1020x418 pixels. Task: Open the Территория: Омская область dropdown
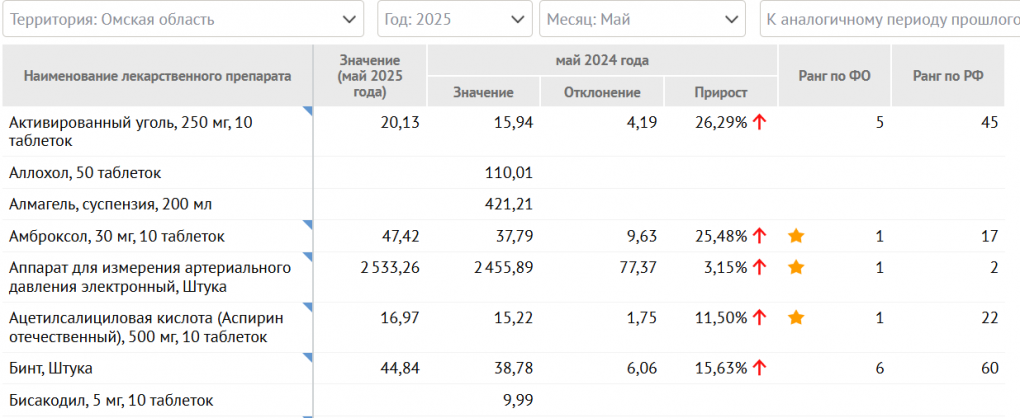click(183, 19)
